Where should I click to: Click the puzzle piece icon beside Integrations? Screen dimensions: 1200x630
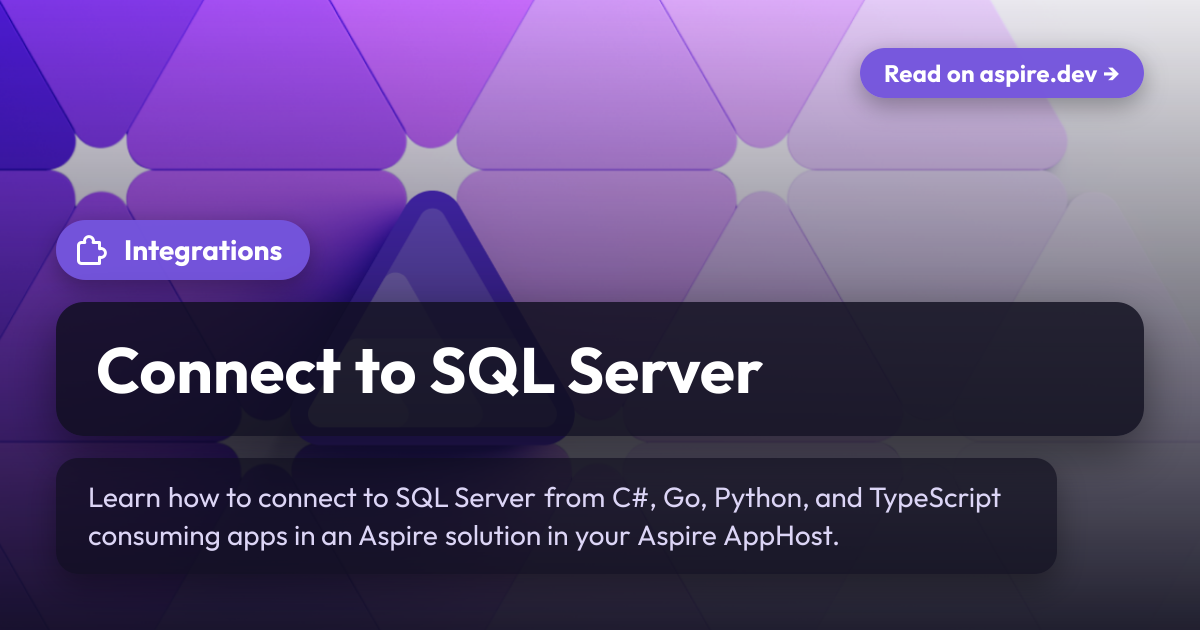pyautogui.click(x=92, y=251)
